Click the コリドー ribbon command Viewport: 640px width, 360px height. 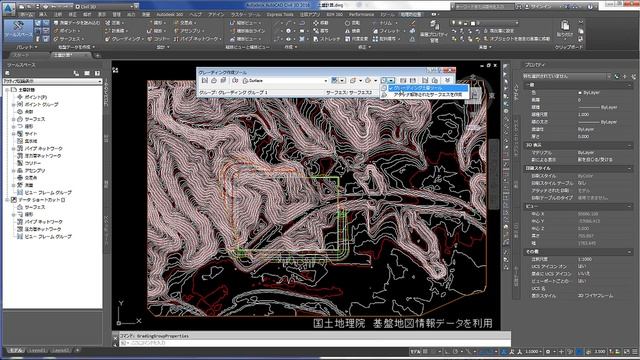coord(159,39)
